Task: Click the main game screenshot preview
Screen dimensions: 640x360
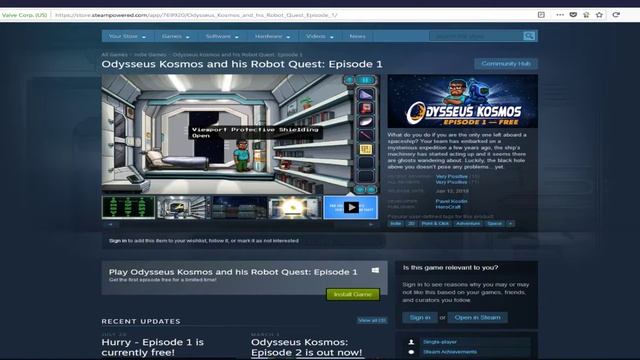Action: (240, 134)
